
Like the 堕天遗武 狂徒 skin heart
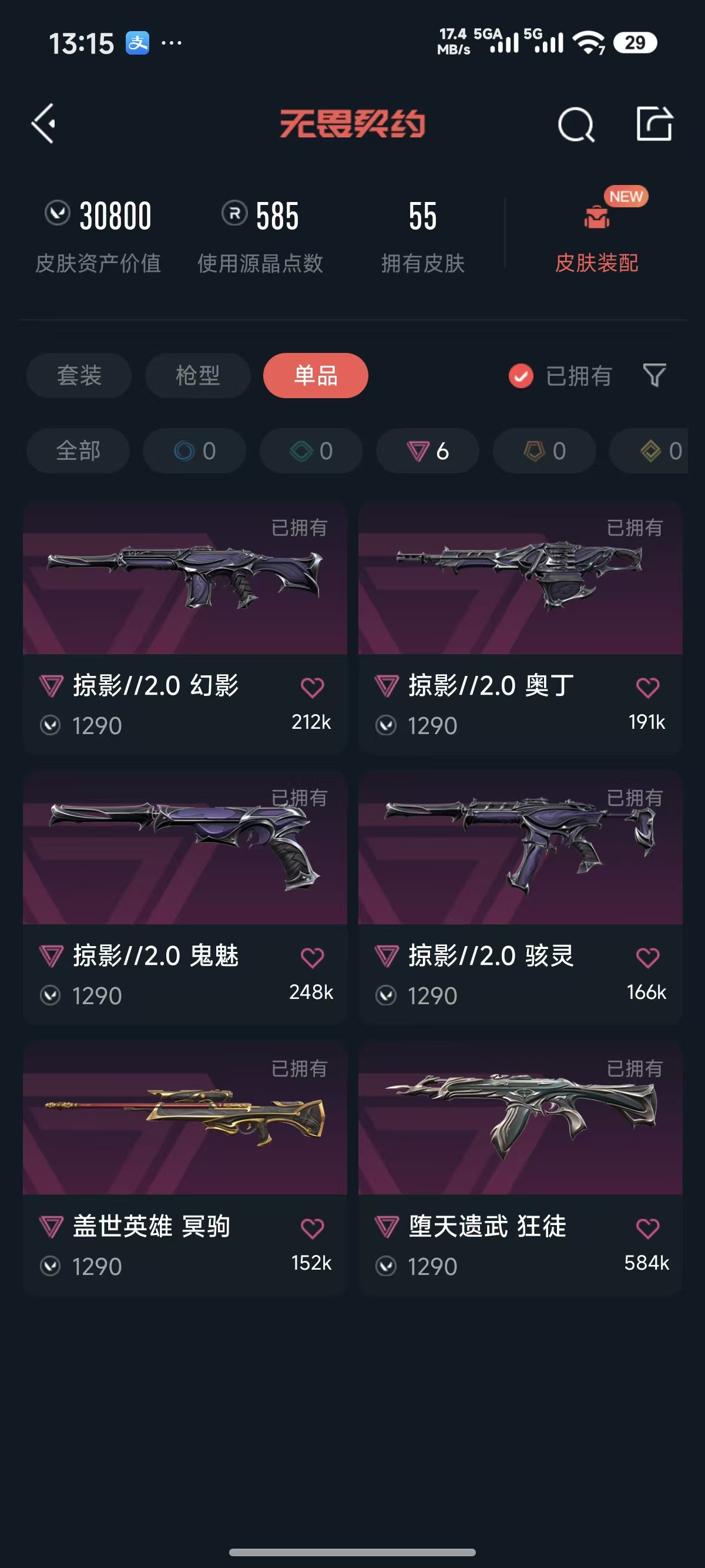point(648,1229)
